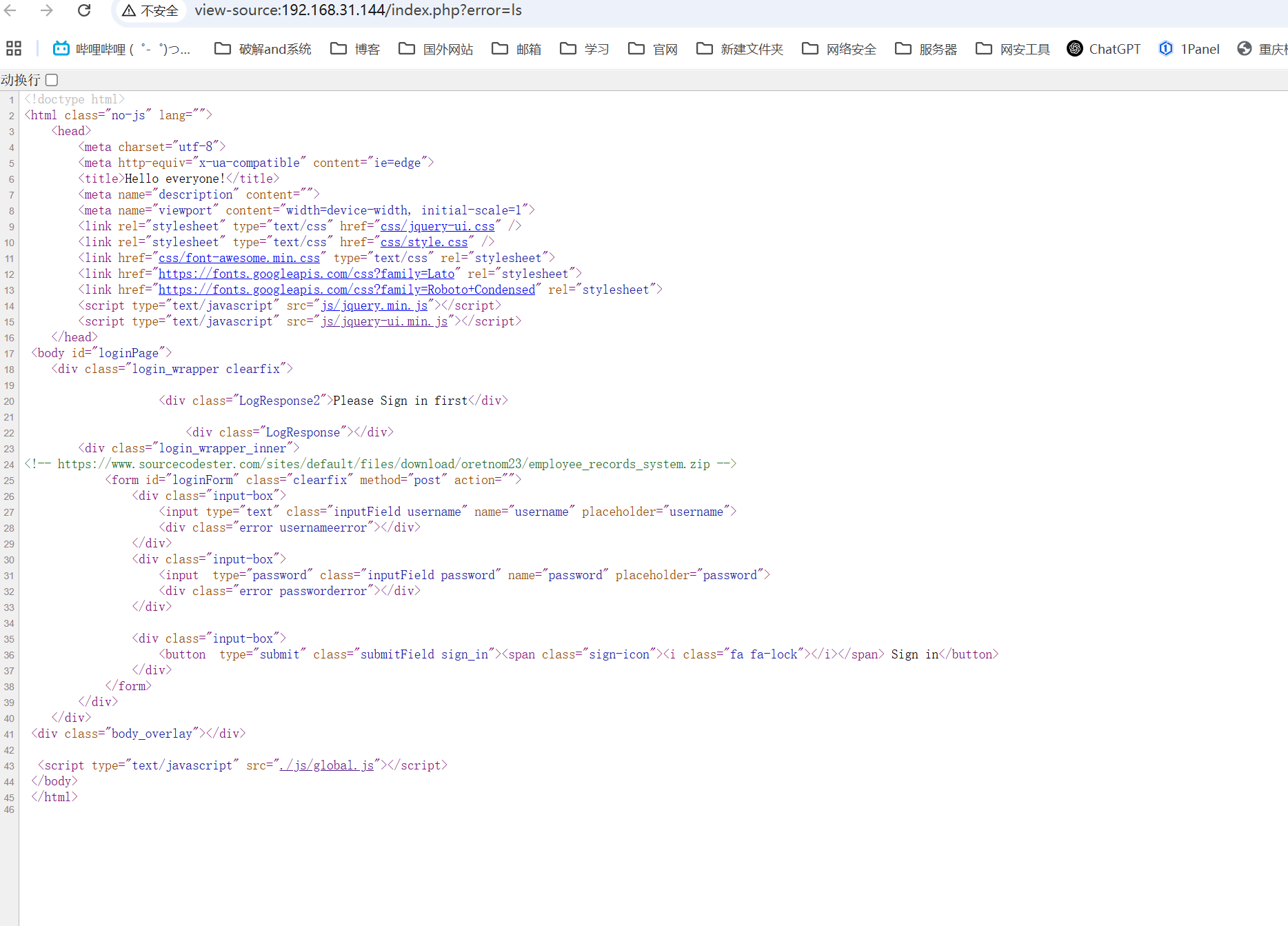Click the closing html tag line

(x=54, y=797)
